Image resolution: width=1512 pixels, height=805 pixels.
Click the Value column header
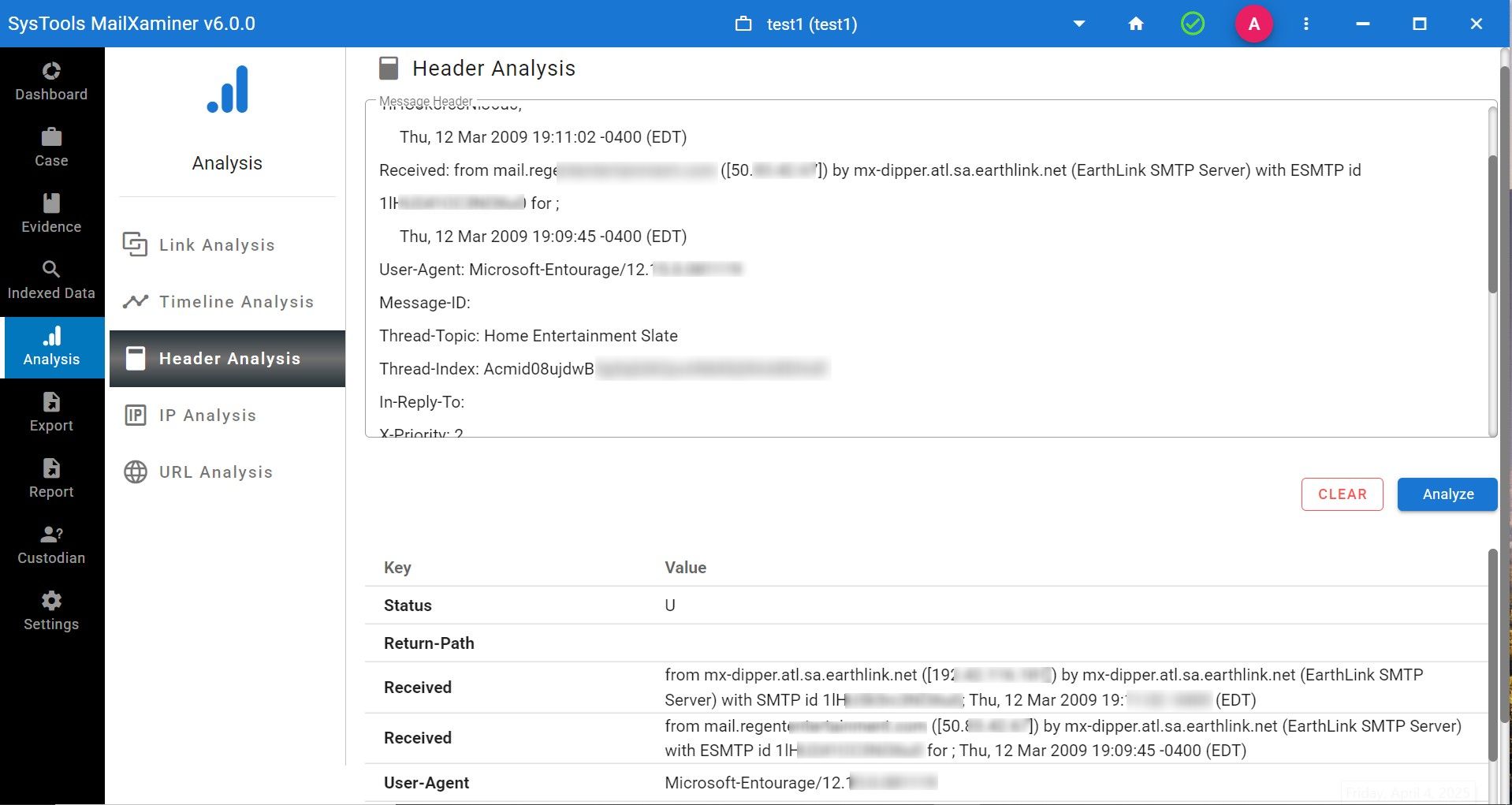click(685, 568)
